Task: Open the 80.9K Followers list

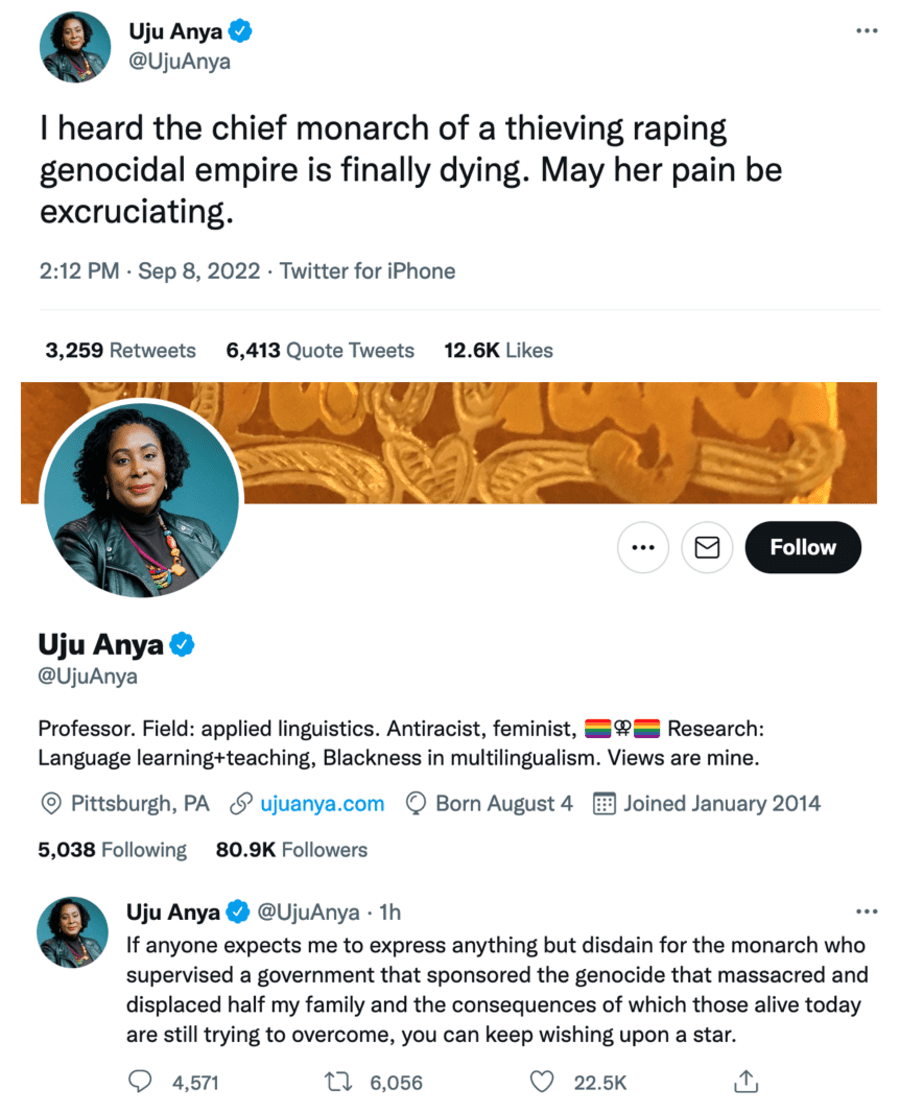Action: coord(291,850)
